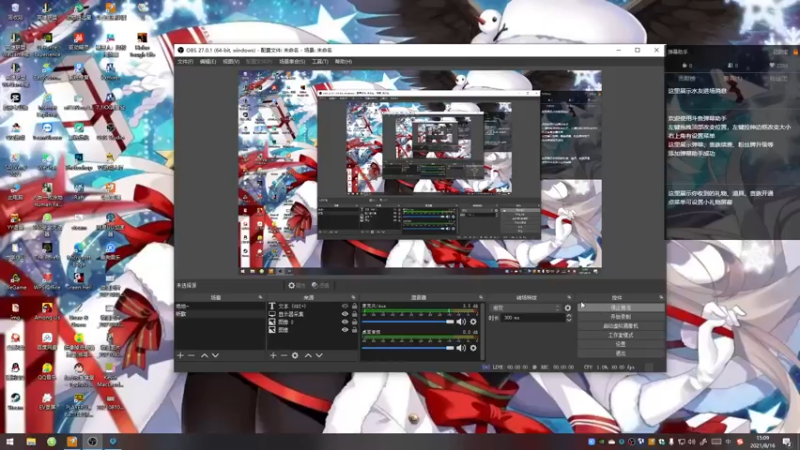This screenshot has width=800, height=450.
Task: Open the 视图(V) menu
Action: point(231,62)
